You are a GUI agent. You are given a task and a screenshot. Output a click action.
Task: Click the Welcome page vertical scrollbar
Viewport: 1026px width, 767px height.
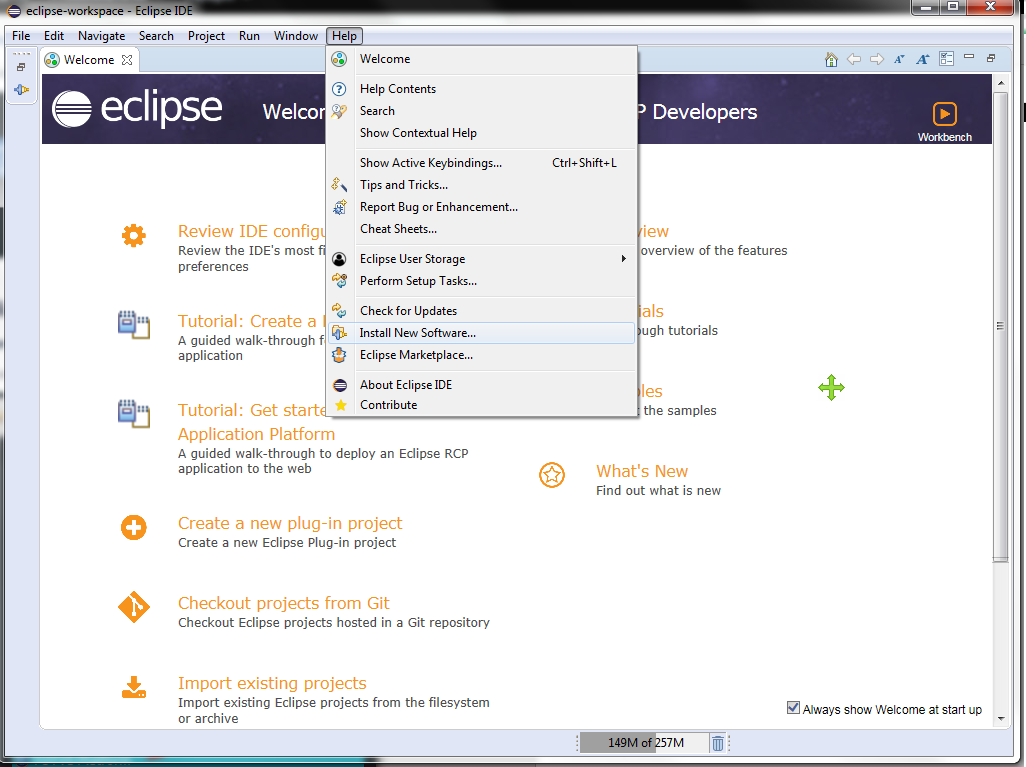(x=1000, y=326)
